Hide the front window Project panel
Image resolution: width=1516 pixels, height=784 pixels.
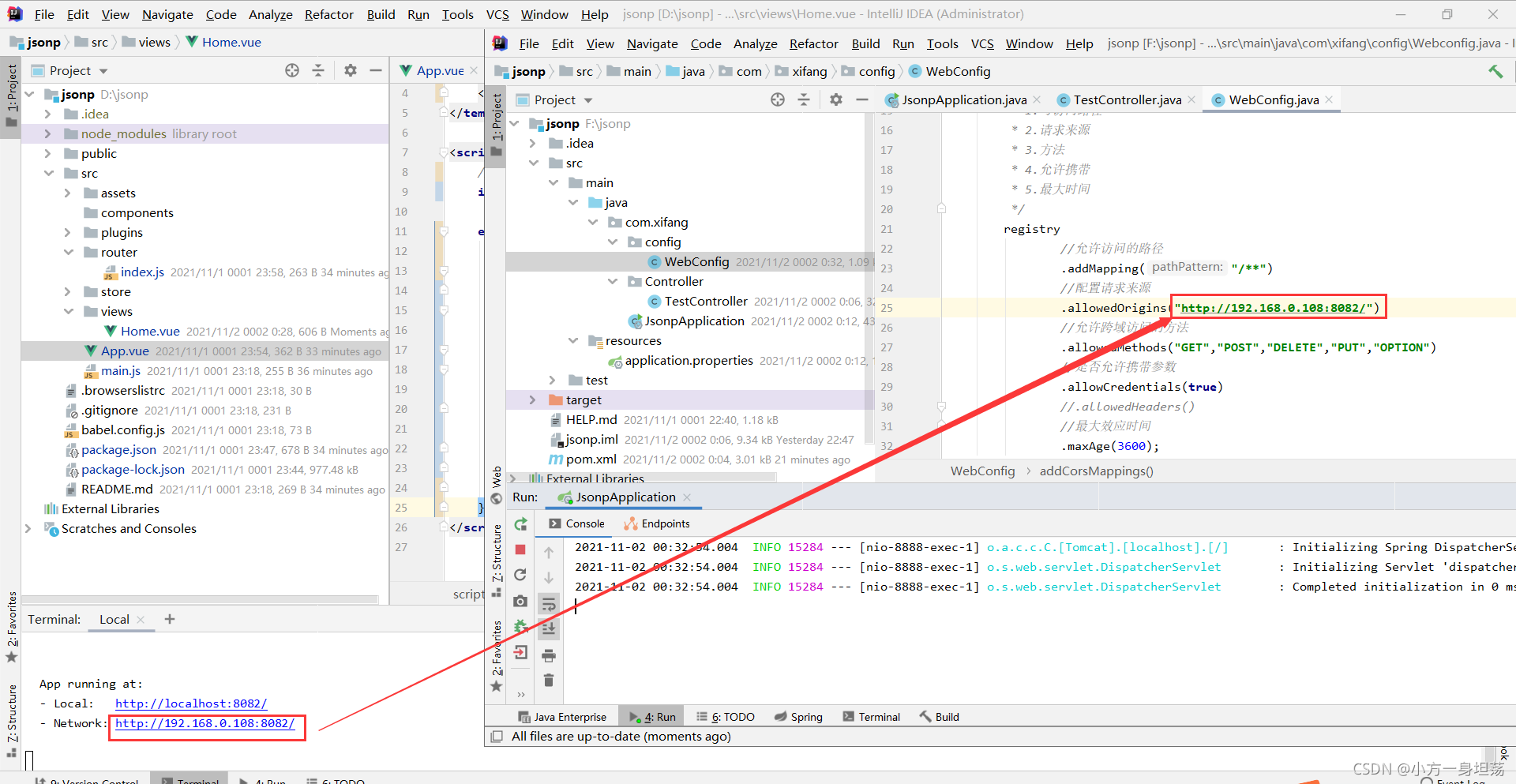862,99
